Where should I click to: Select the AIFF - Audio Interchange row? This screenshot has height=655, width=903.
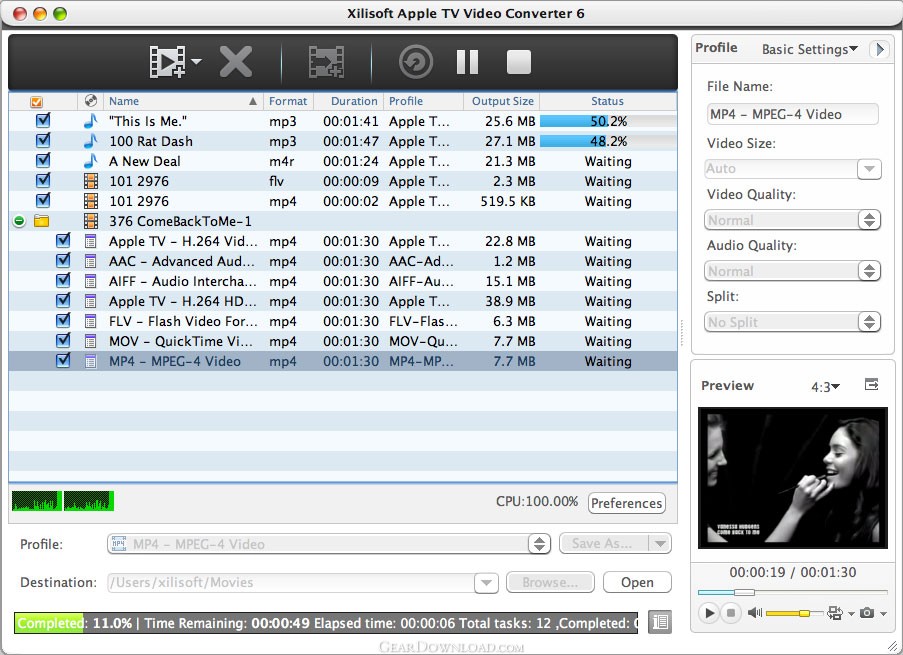pyautogui.click(x=343, y=281)
